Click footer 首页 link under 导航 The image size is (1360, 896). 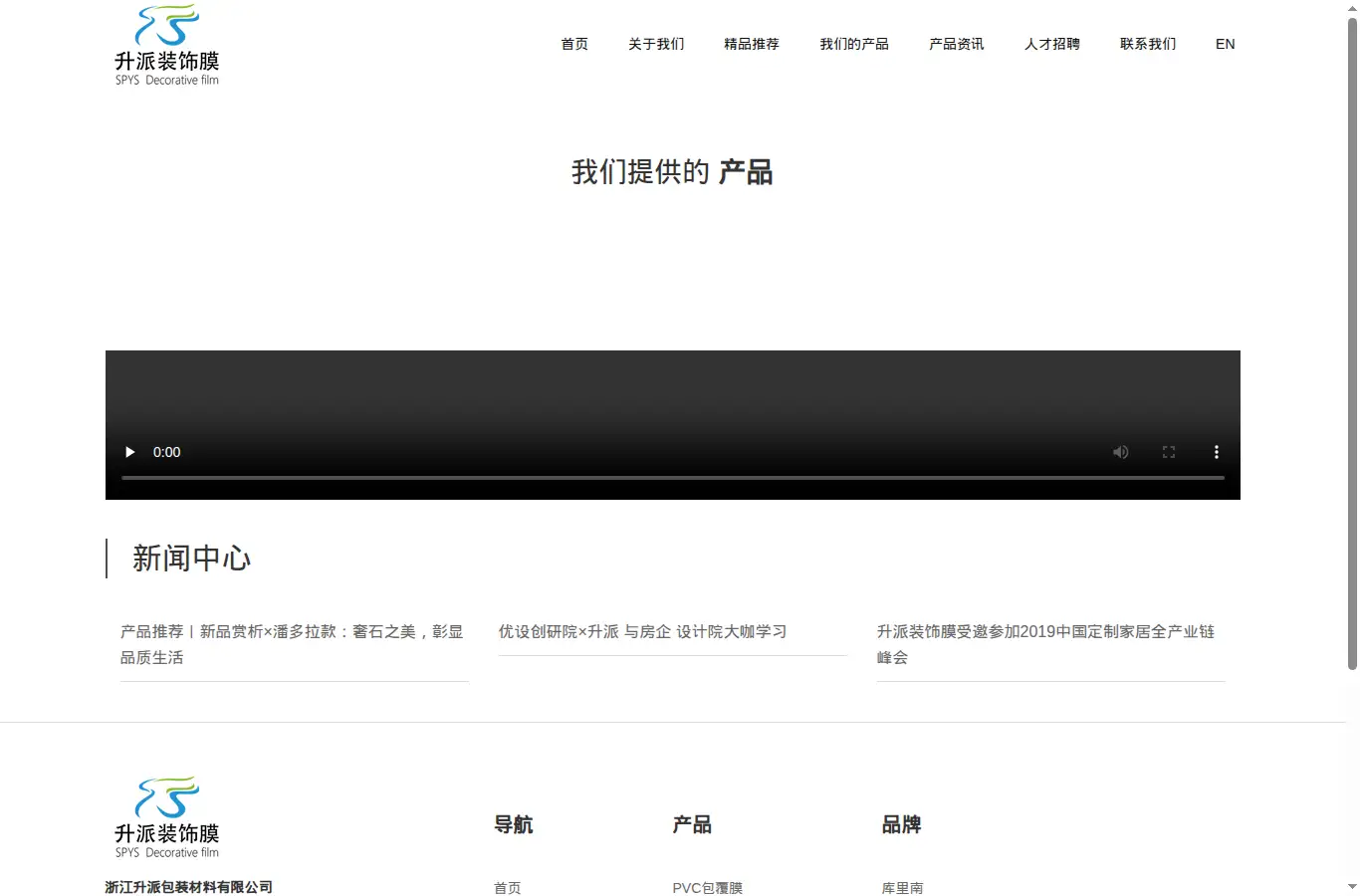point(508,888)
